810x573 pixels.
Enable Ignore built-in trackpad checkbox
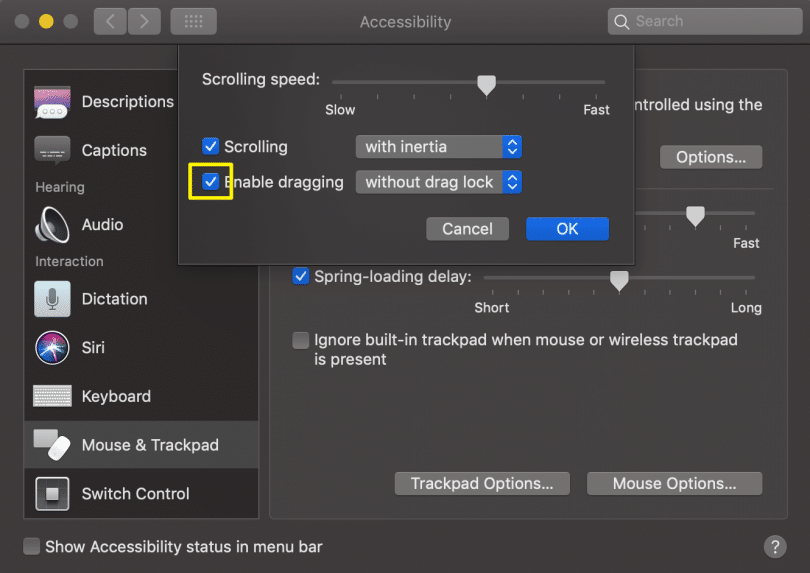point(300,340)
